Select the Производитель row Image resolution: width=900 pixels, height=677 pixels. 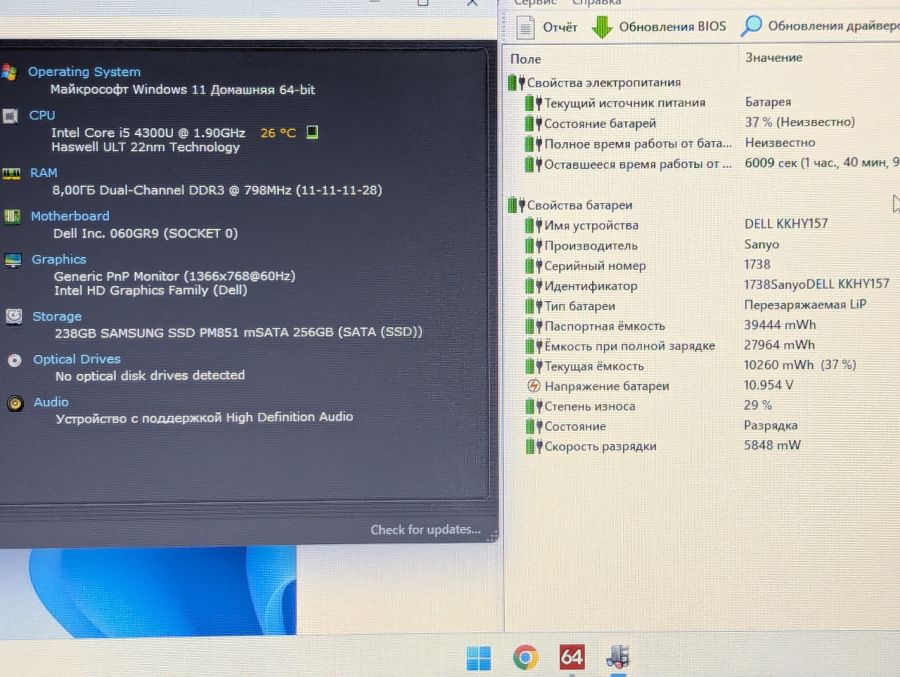pyautogui.click(x=712, y=245)
